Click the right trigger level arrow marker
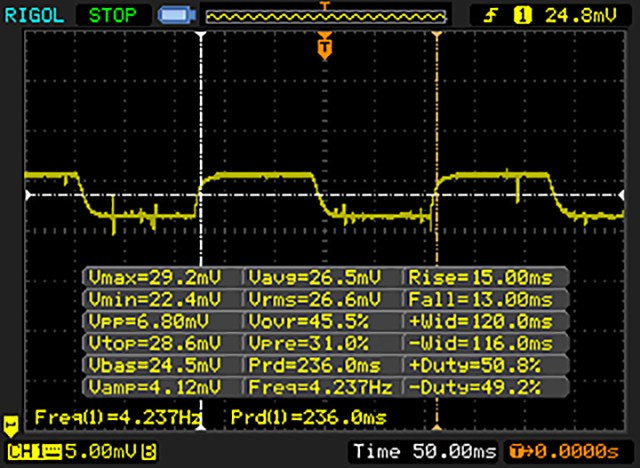Screen dimensions: 640x468 [621, 195]
